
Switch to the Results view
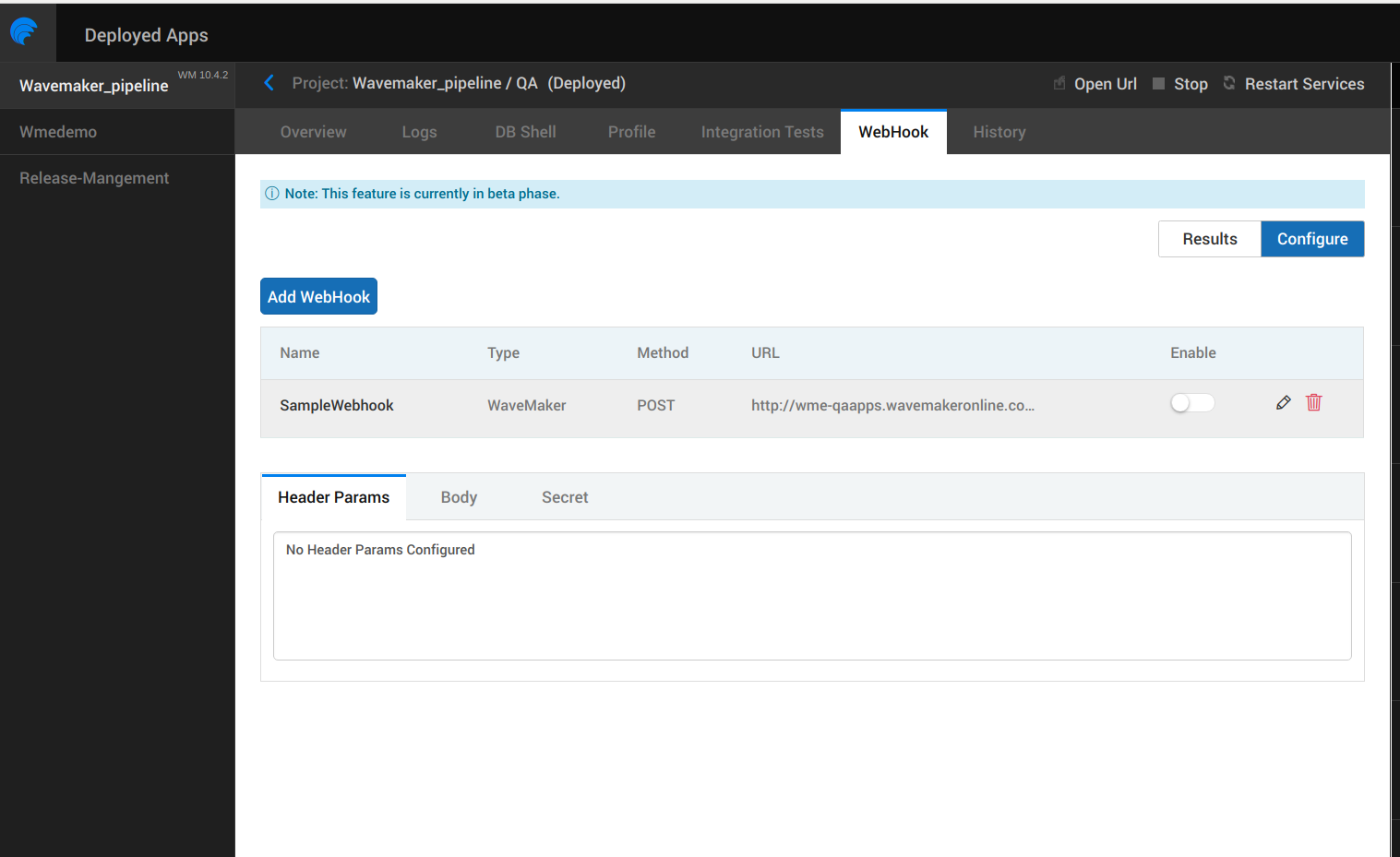click(x=1209, y=238)
